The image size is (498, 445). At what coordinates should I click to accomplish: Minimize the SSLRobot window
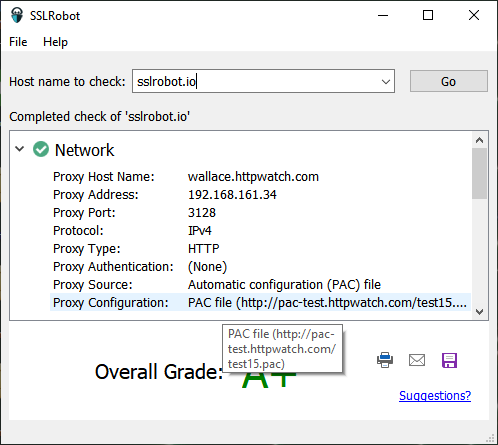383,15
